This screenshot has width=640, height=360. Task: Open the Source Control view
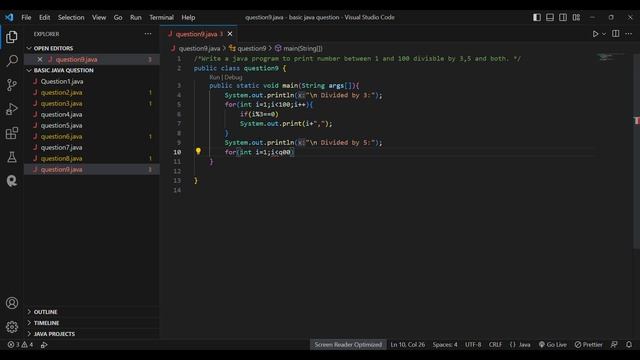[x=12, y=85]
